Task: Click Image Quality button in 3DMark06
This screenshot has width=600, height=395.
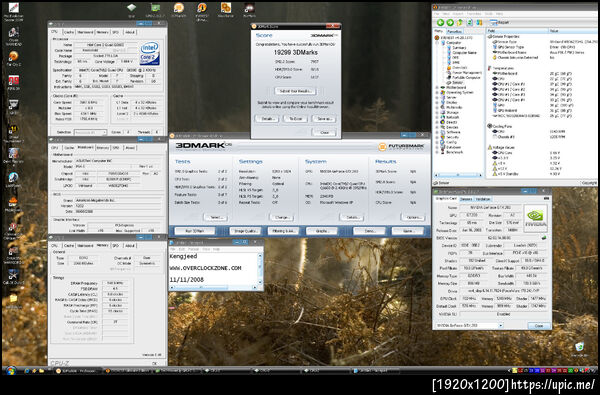Action: pyautogui.click(x=245, y=231)
